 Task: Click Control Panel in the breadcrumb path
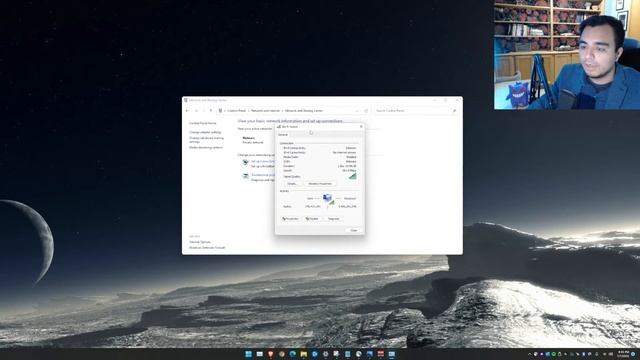(237, 111)
